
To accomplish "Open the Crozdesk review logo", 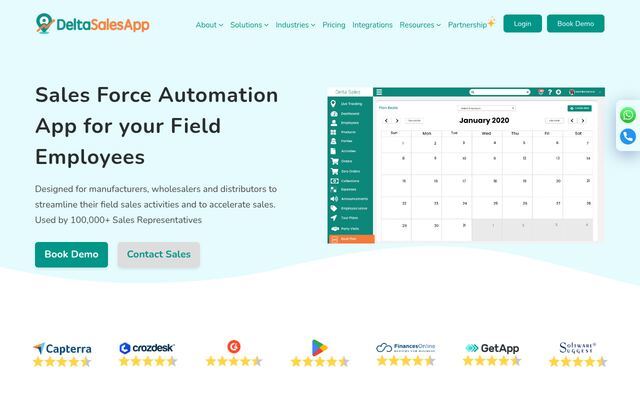I will tap(147, 348).
